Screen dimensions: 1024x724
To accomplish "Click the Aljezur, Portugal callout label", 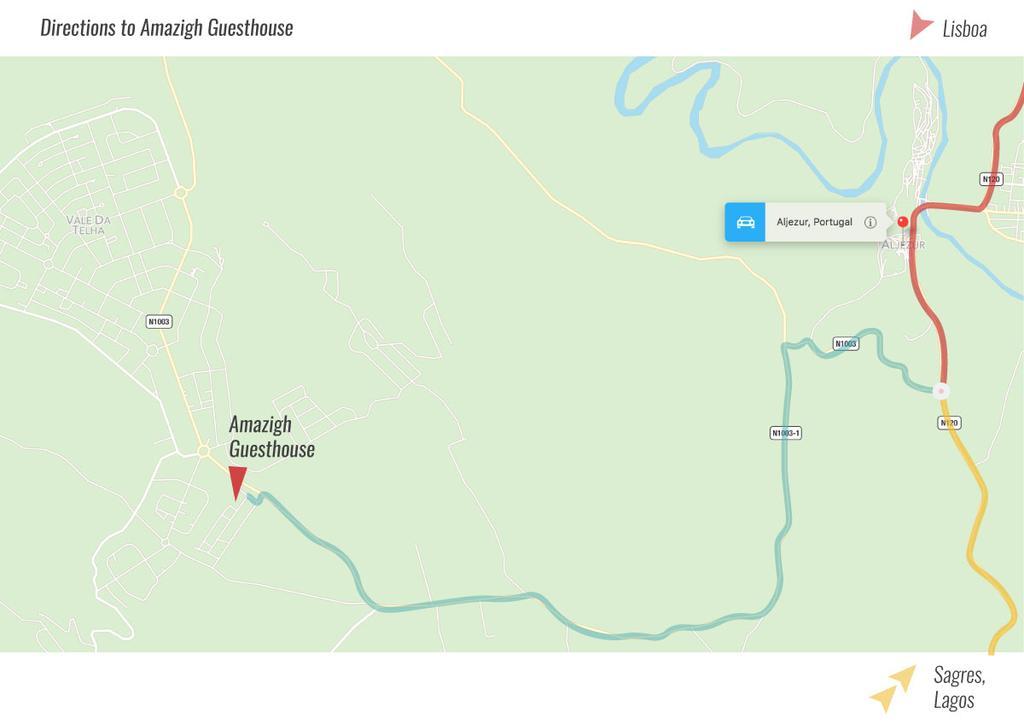I will click(814, 222).
